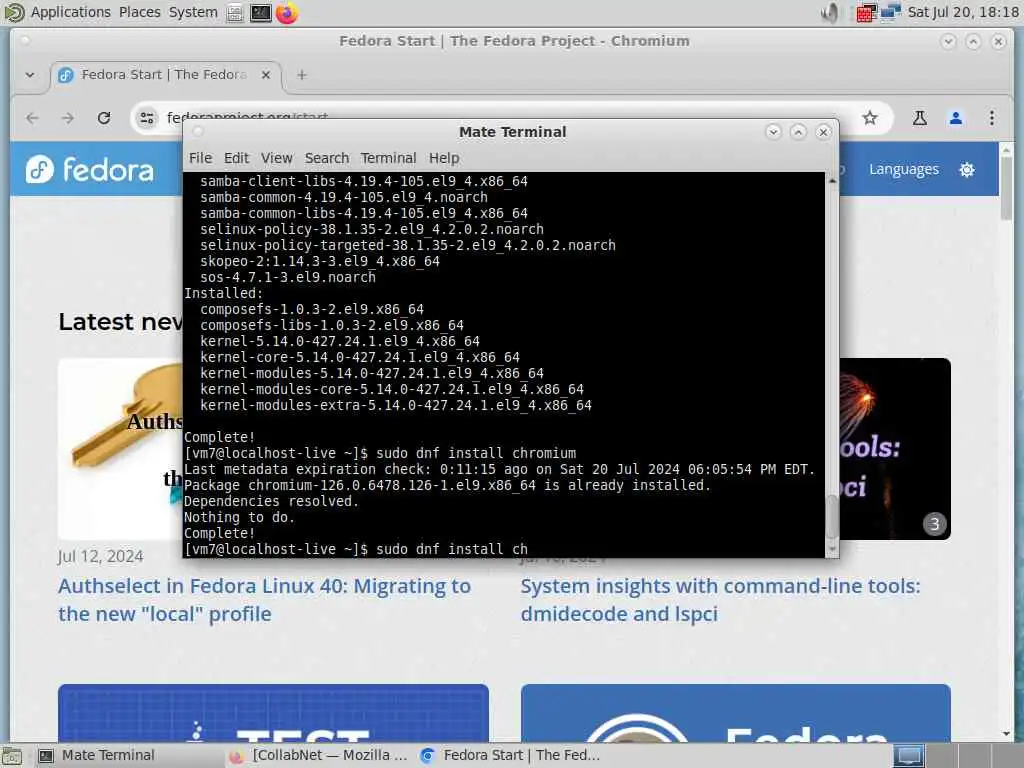The width and height of the screenshot is (1024, 768).
Task: Open Authselect in Fedora Linux 40 article
Action: point(264,600)
